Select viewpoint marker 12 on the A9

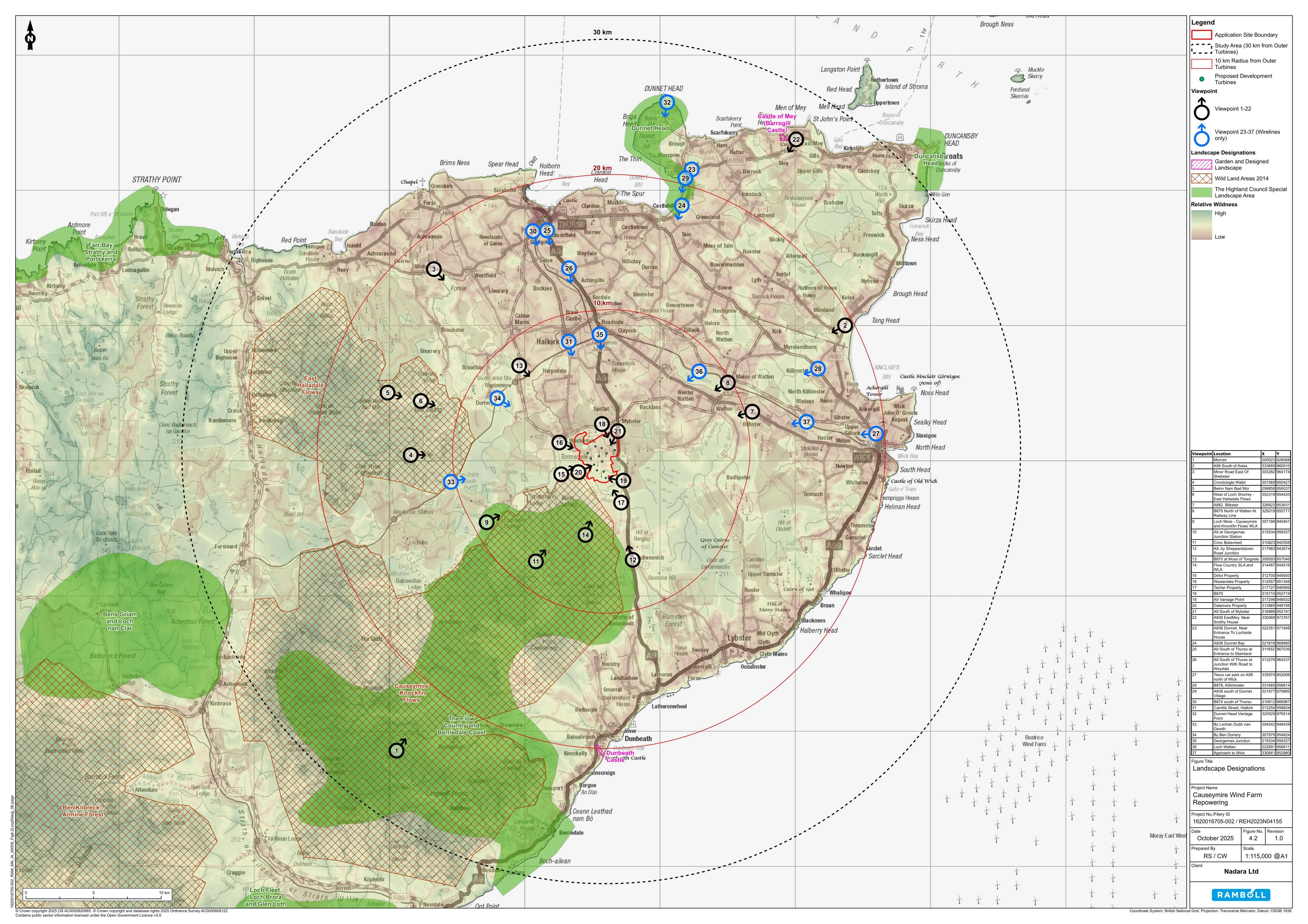point(633,560)
